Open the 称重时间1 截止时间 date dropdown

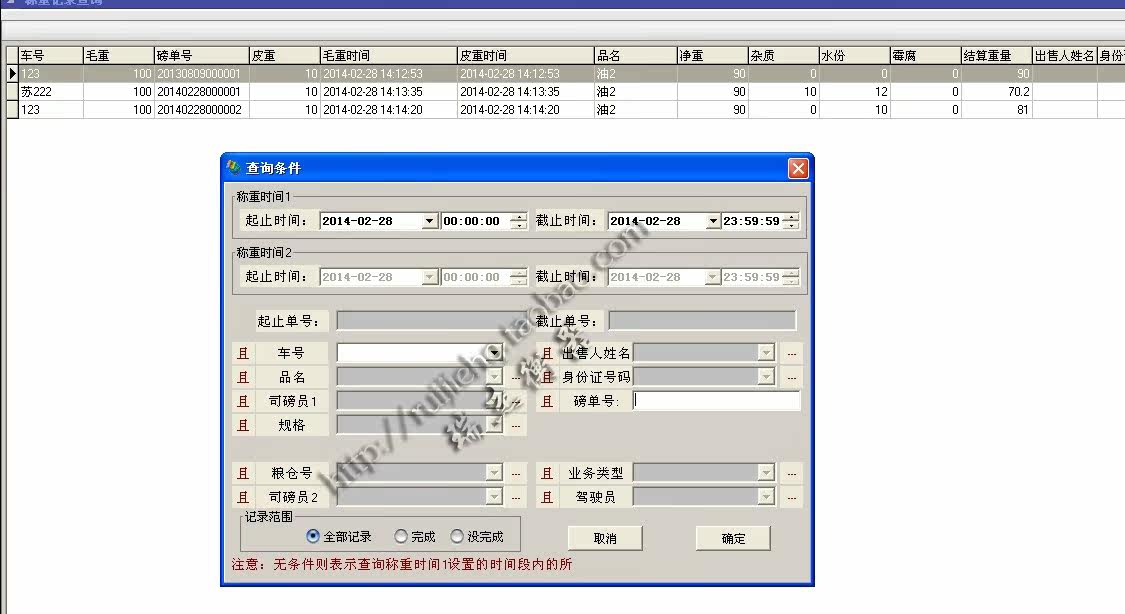coord(713,221)
